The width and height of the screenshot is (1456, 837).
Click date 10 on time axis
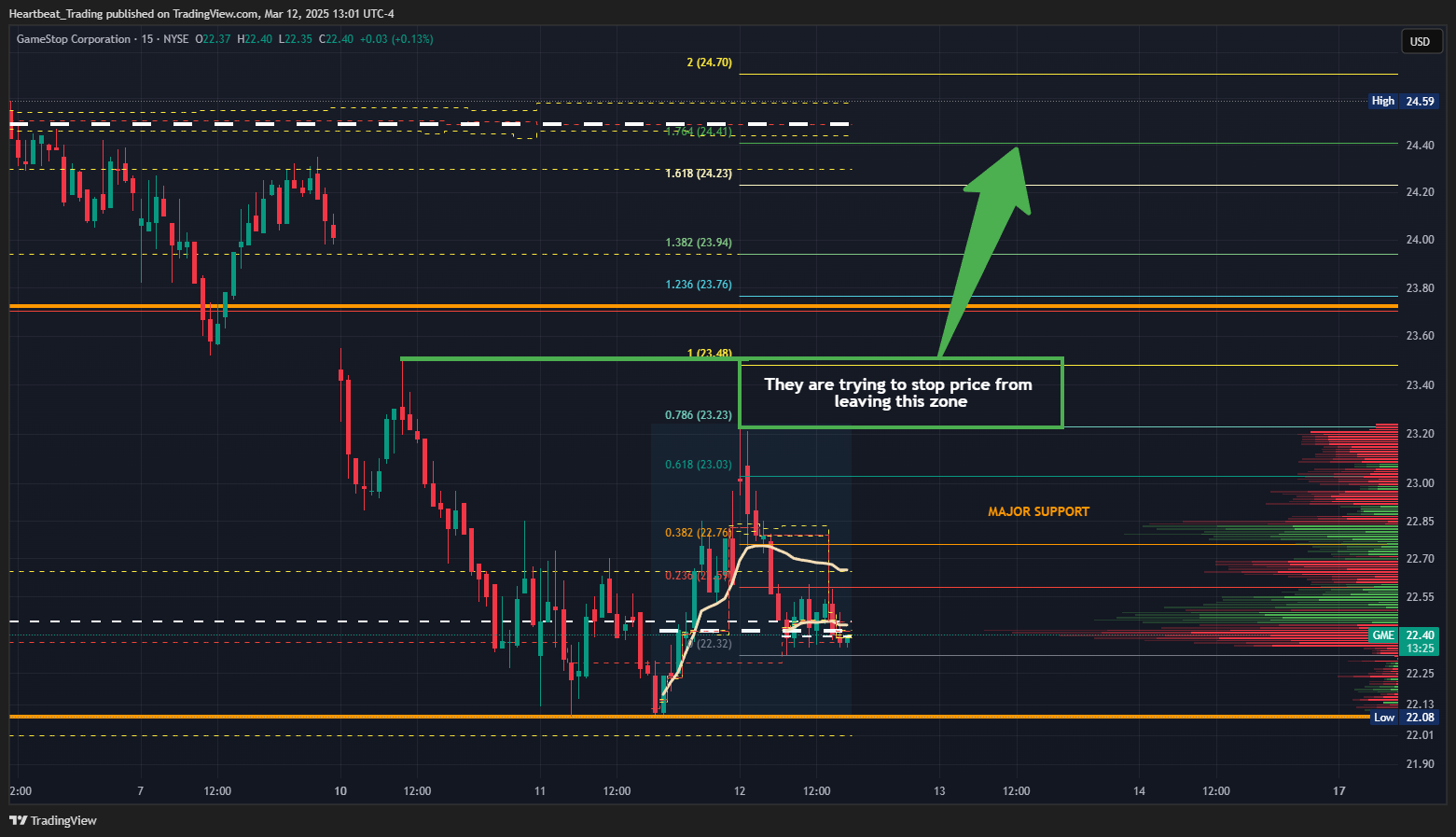340,791
